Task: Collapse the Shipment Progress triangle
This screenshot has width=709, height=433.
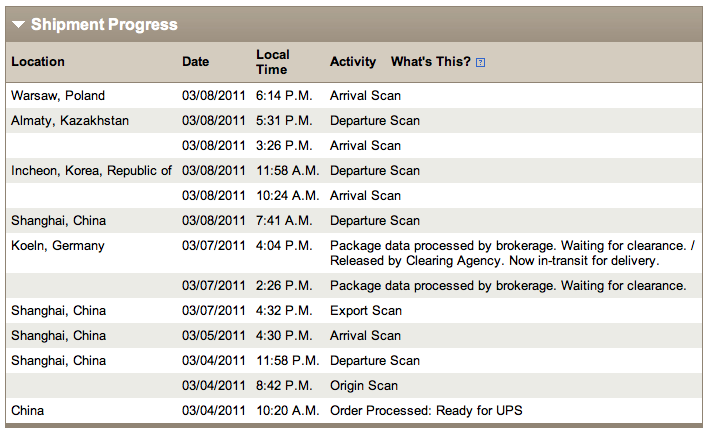Action: pyautogui.click(x=19, y=24)
